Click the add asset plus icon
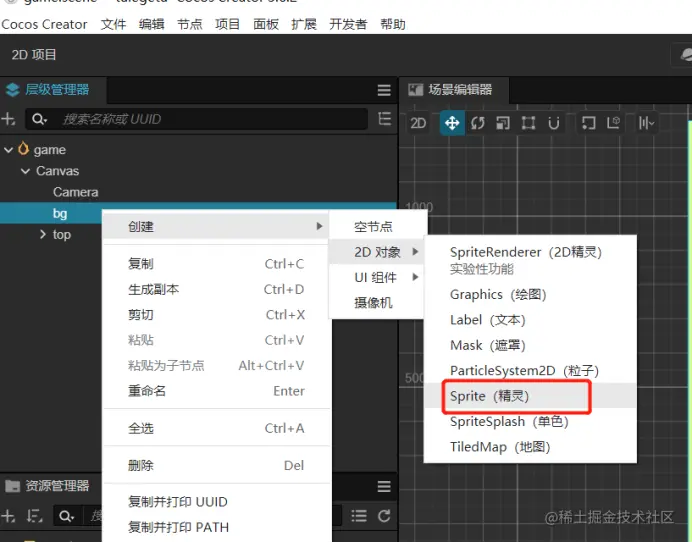This screenshot has width=692, height=543. click(x=8, y=516)
